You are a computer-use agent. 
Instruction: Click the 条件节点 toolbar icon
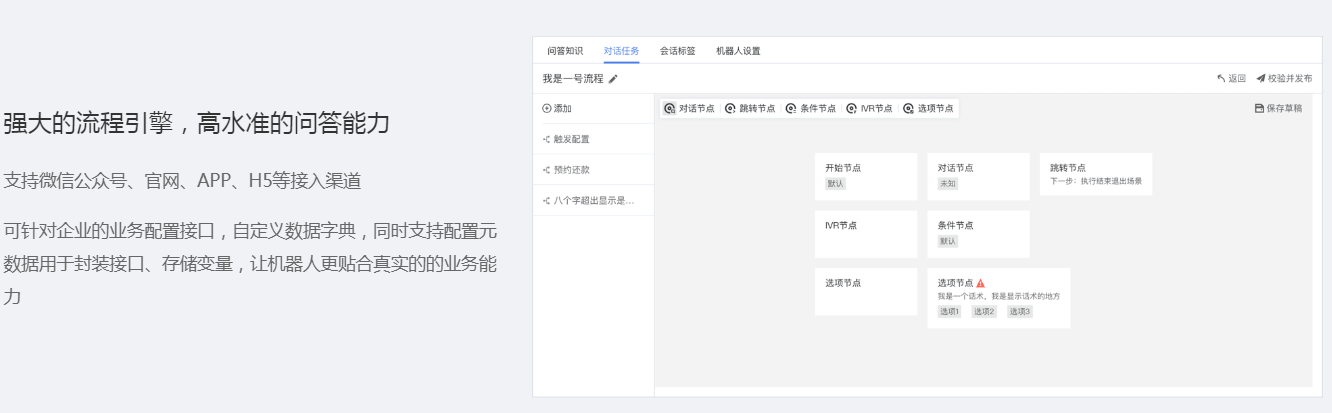tap(791, 108)
